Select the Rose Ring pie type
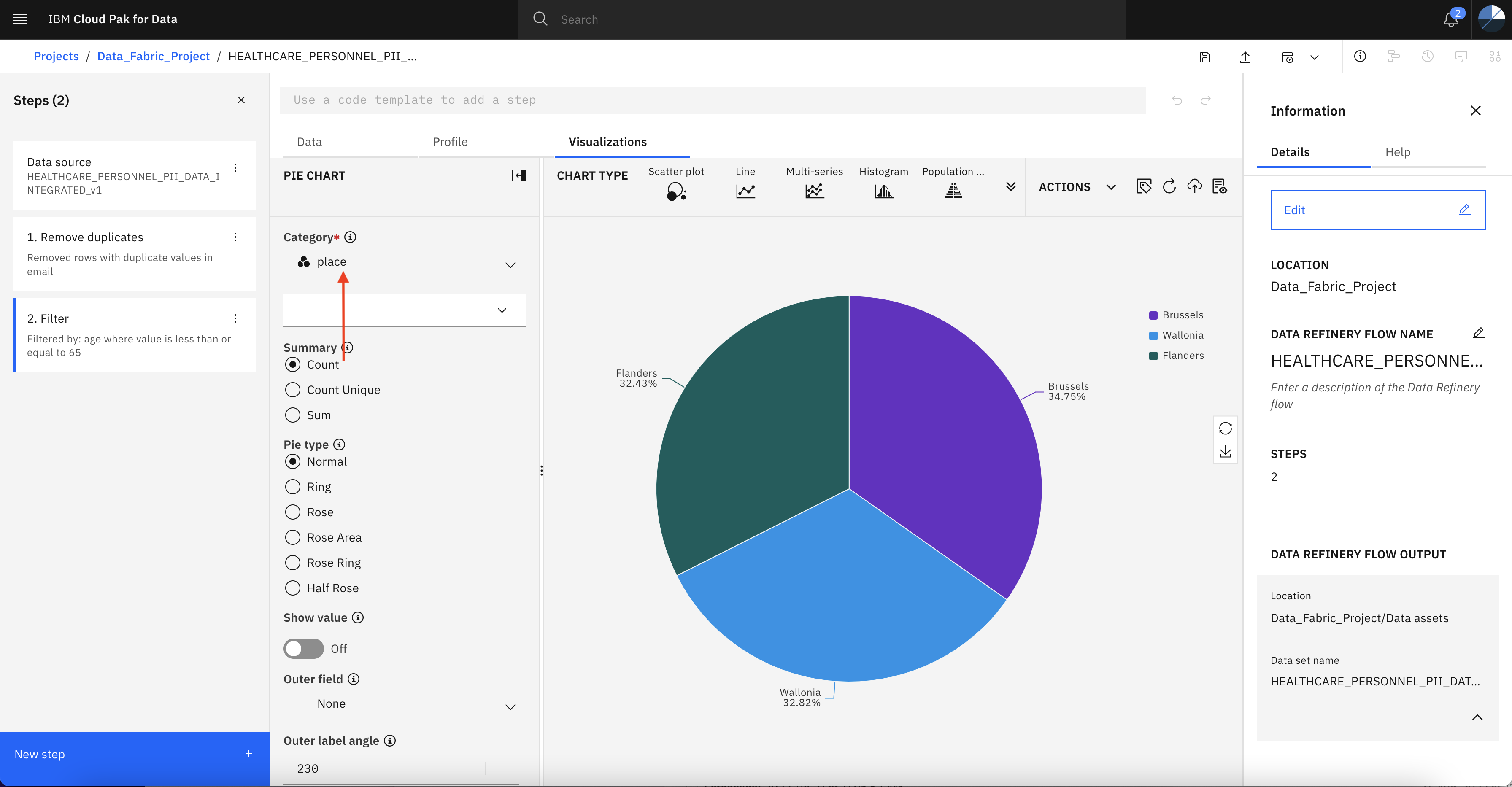1512x787 pixels. [x=292, y=562]
